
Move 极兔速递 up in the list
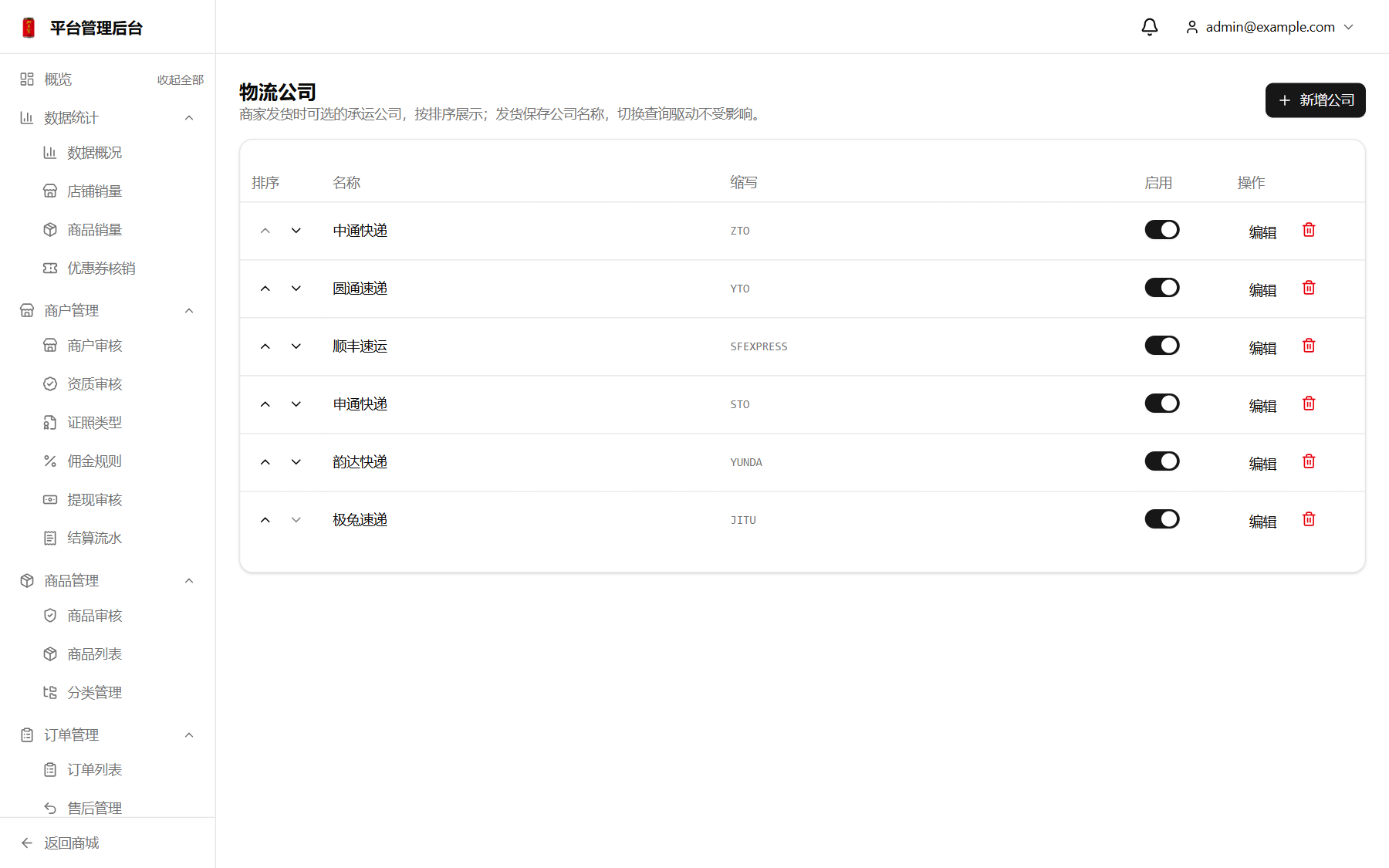(x=265, y=520)
